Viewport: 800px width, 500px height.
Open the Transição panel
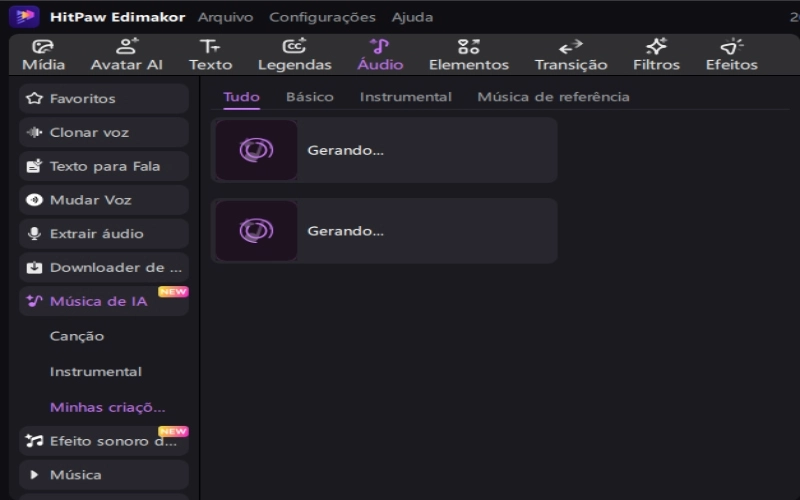(x=570, y=55)
